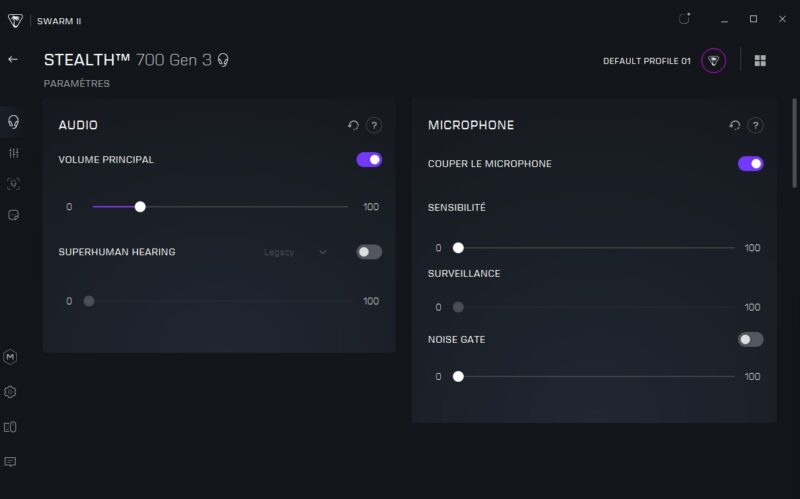Expand the Legacy mode dropdown

(295, 252)
